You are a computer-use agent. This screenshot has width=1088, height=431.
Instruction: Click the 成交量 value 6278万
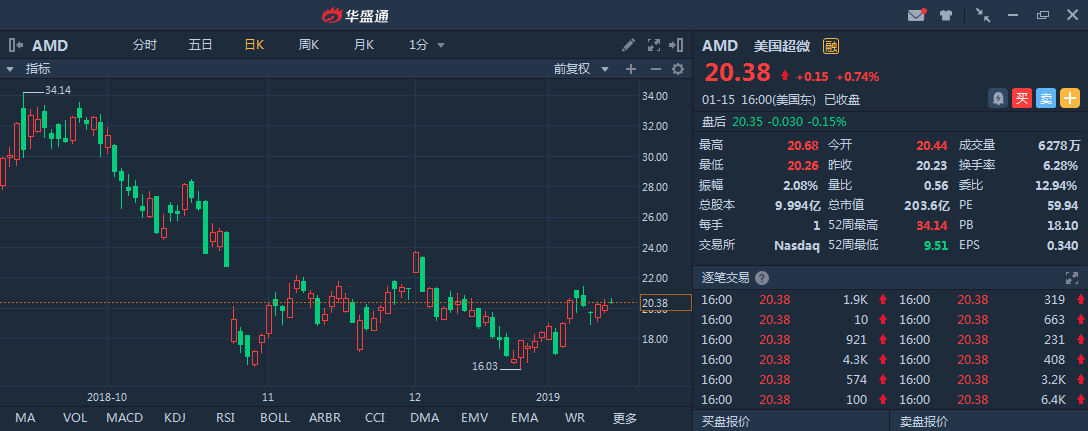pos(1058,146)
